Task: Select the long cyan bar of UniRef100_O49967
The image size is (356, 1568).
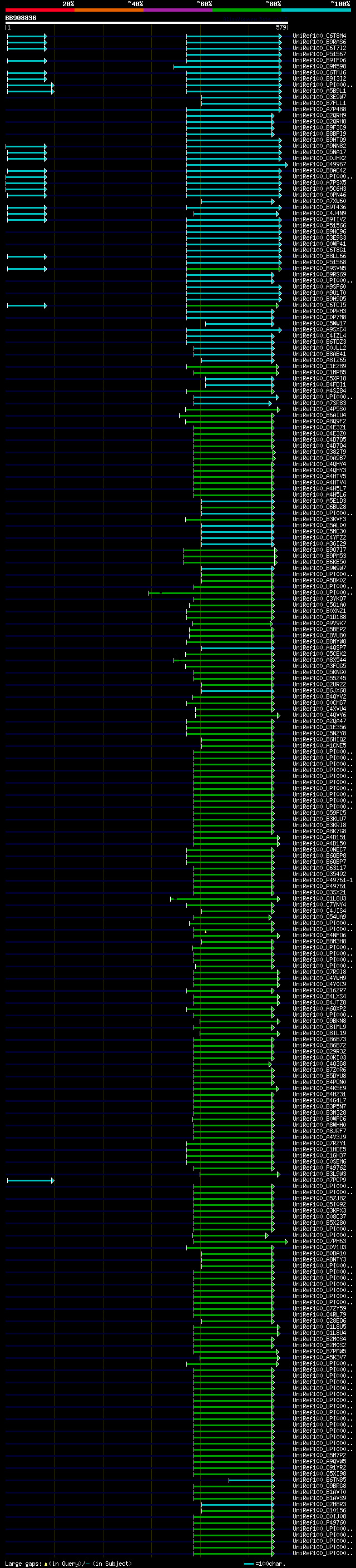Action: 238,164
